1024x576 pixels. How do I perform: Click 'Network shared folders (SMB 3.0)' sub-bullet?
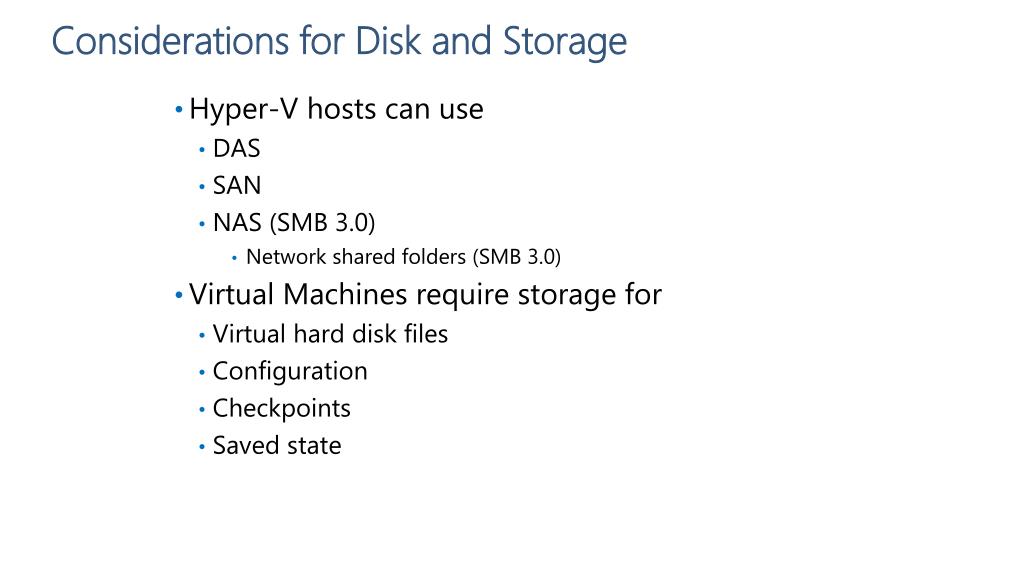point(403,257)
